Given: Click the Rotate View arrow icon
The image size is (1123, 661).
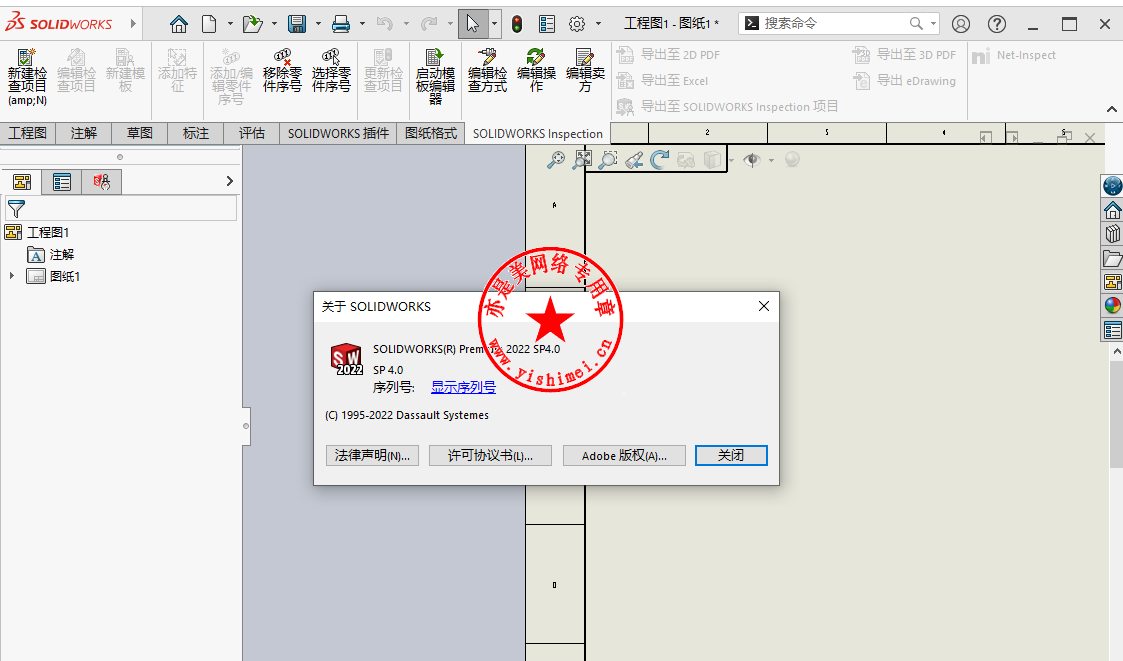Looking at the screenshot, I should point(660,160).
